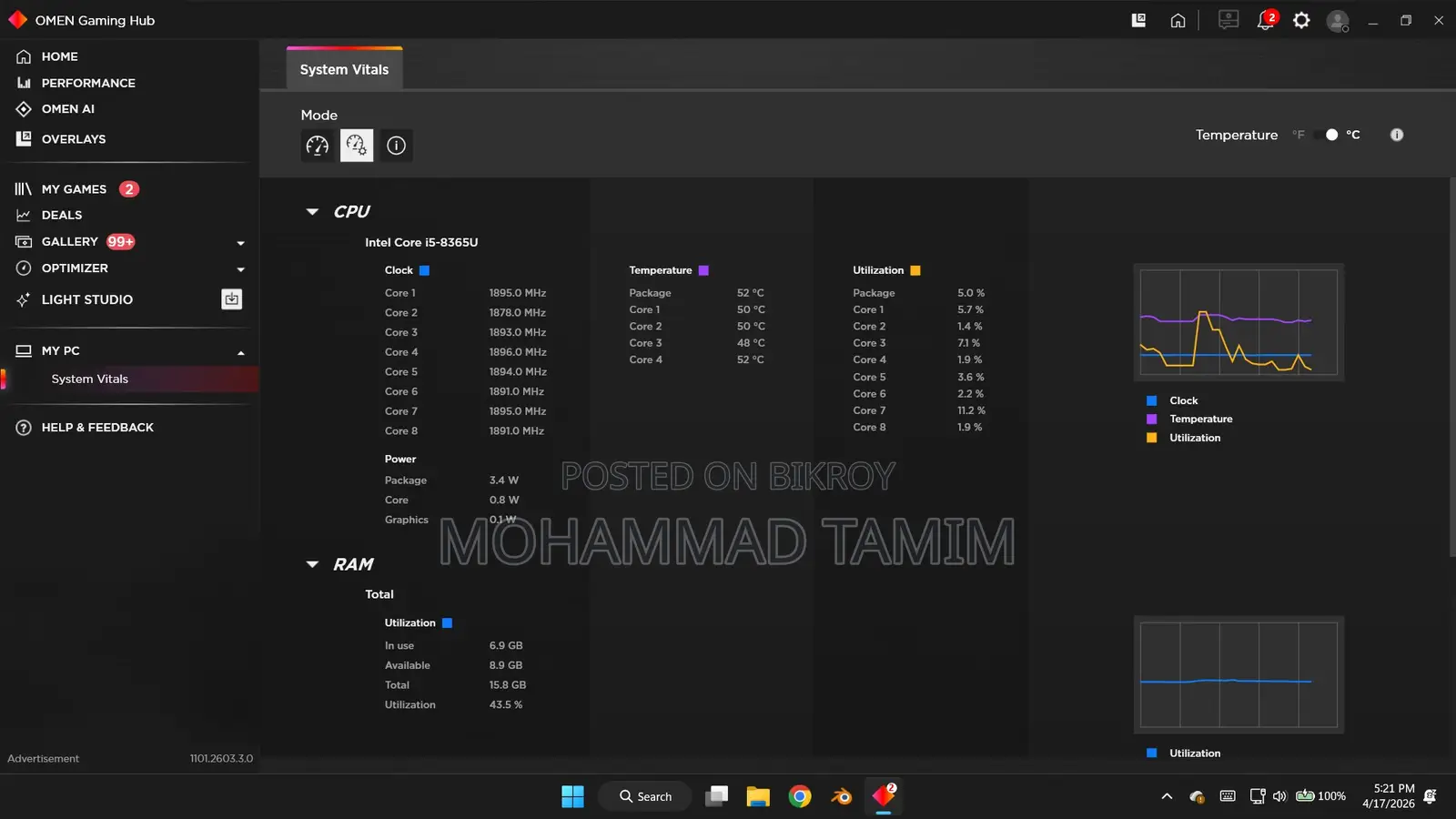Click the "11.2 %" Core 7 utilization value
Image resolution: width=1456 pixels, height=819 pixels.
[x=971, y=410]
